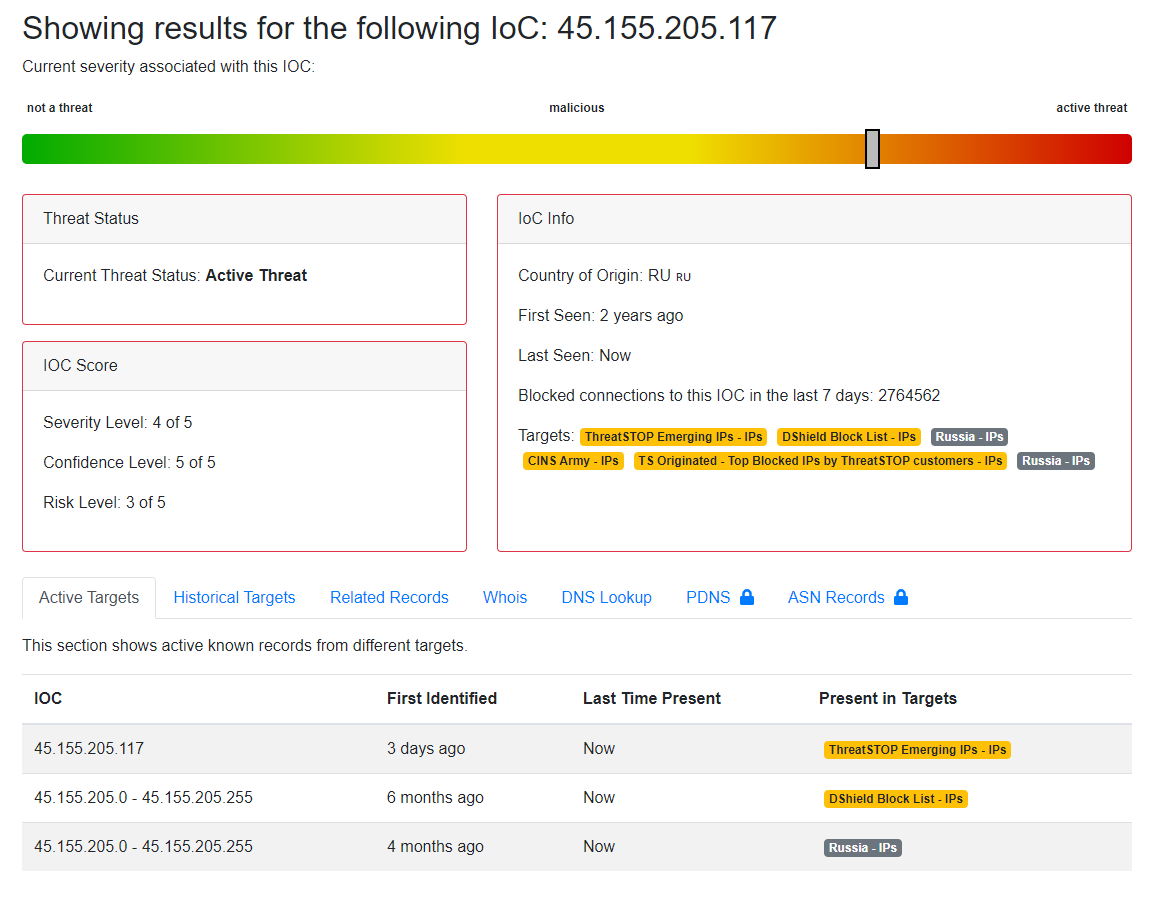Image resolution: width=1164 pixels, height=906 pixels.
Task: Open the Whois tab
Action: pyautogui.click(x=504, y=596)
